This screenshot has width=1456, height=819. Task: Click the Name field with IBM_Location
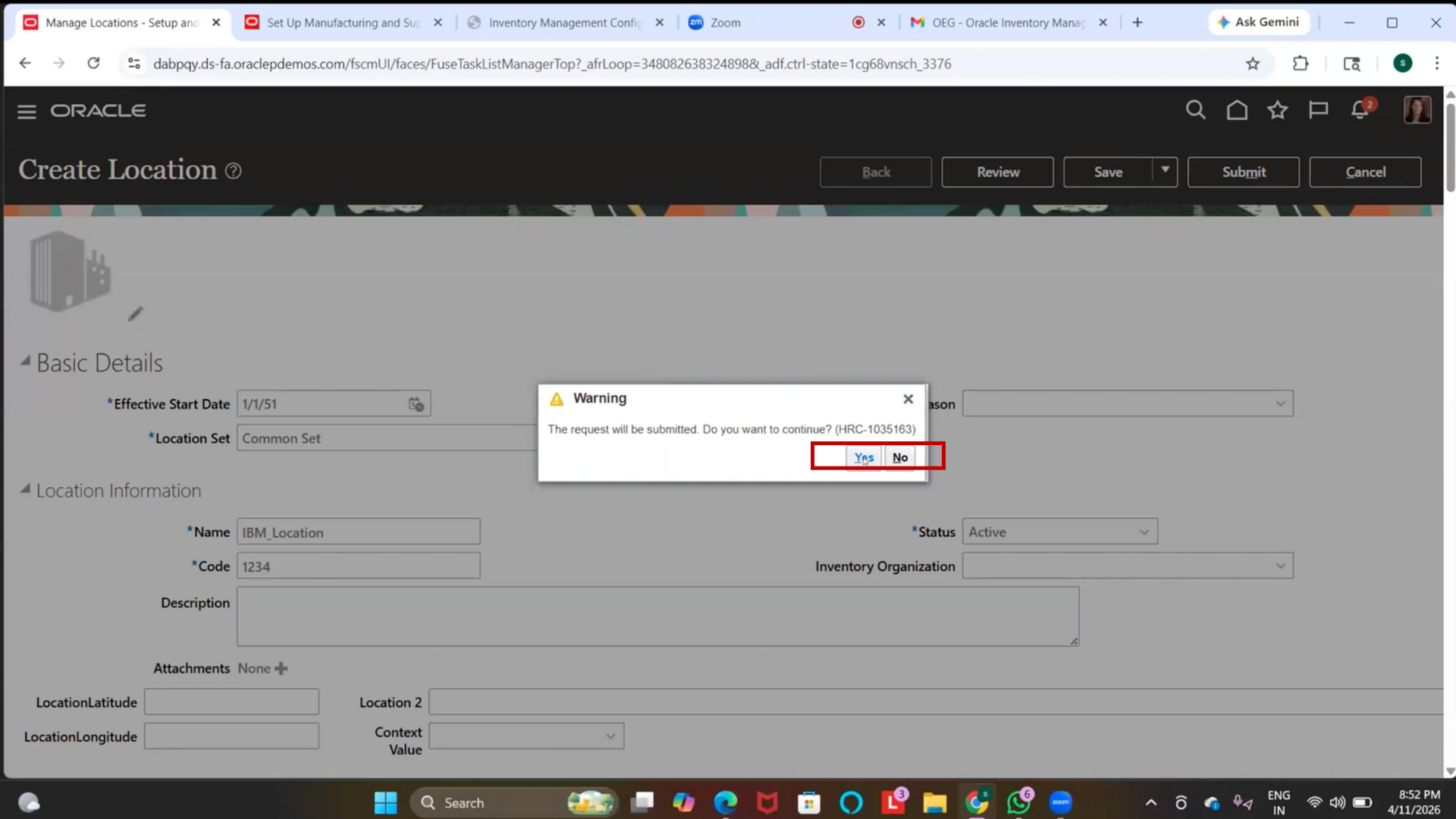[359, 532]
